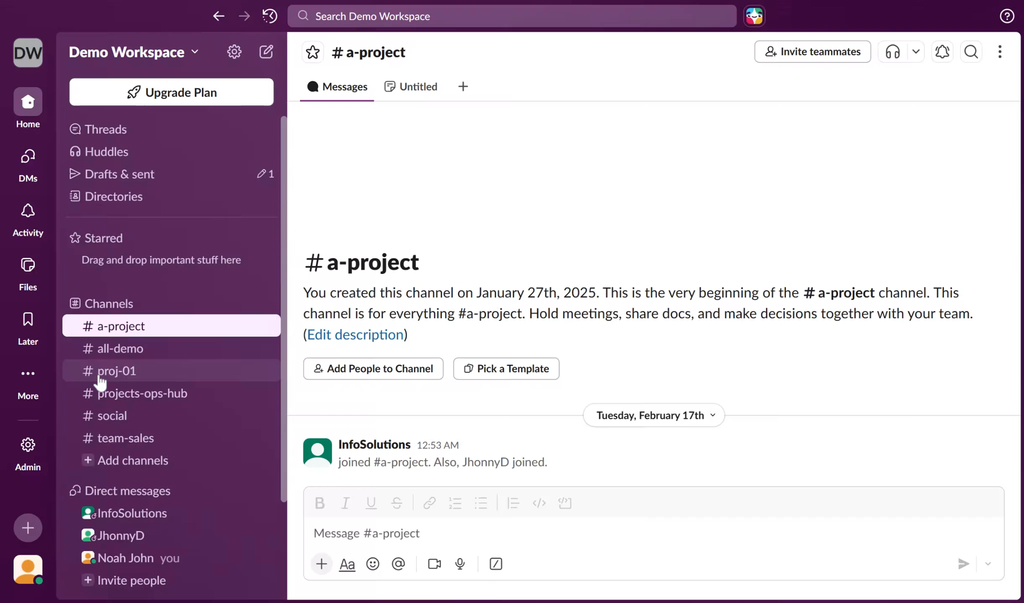Click the left sidebar vertical scrollbar
Screen dimensions: 1024x603
pyautogui.click(x=284, y=300)
